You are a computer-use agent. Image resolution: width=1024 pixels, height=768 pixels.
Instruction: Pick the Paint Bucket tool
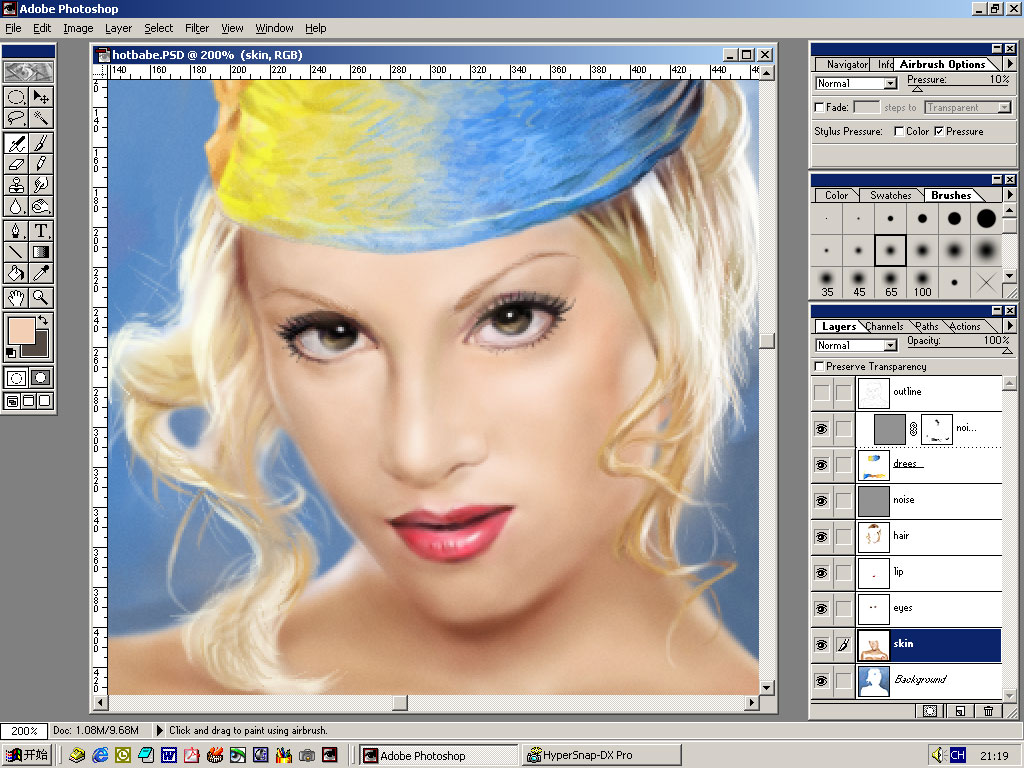16,272
